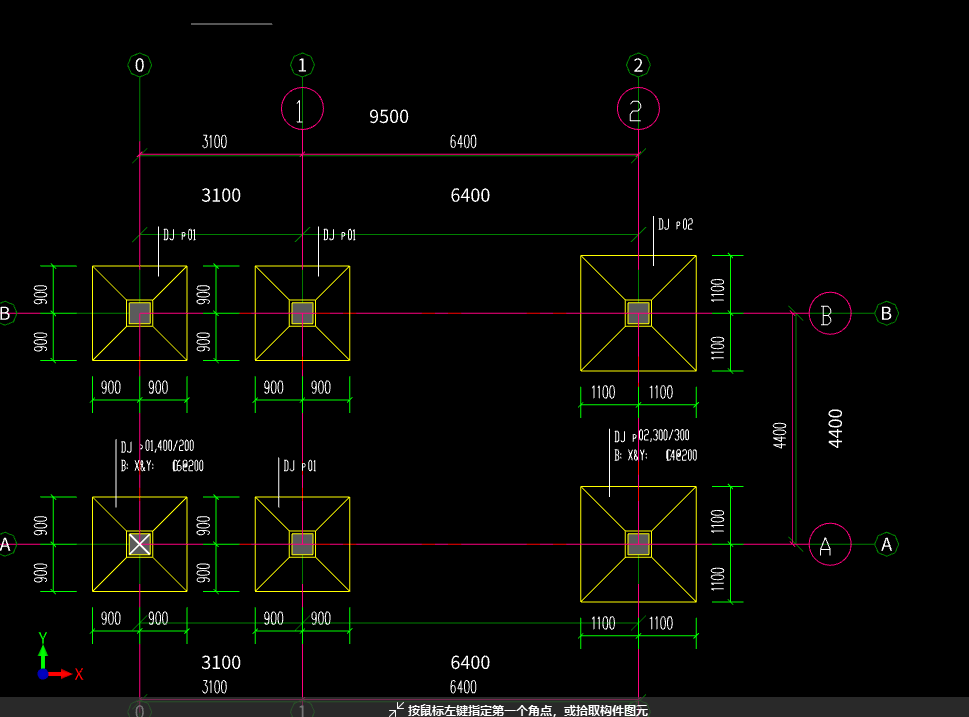
Task: Click bold 3100 dimension below the bottom footings
Action: coord(221,663)
